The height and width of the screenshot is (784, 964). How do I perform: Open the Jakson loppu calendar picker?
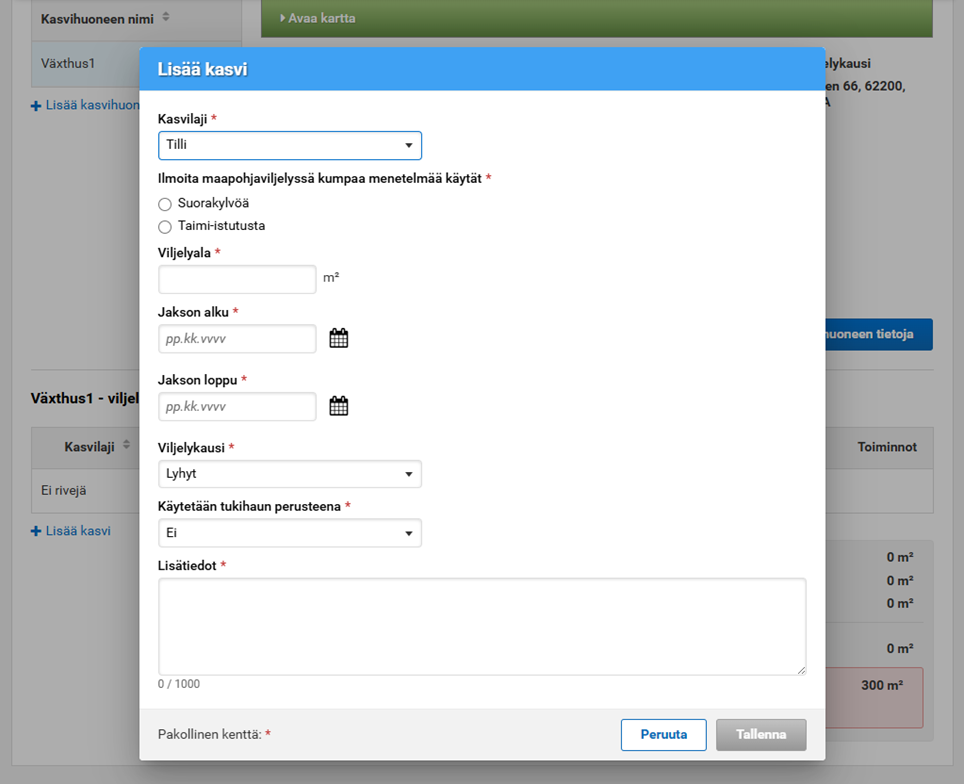coord(339,406)
